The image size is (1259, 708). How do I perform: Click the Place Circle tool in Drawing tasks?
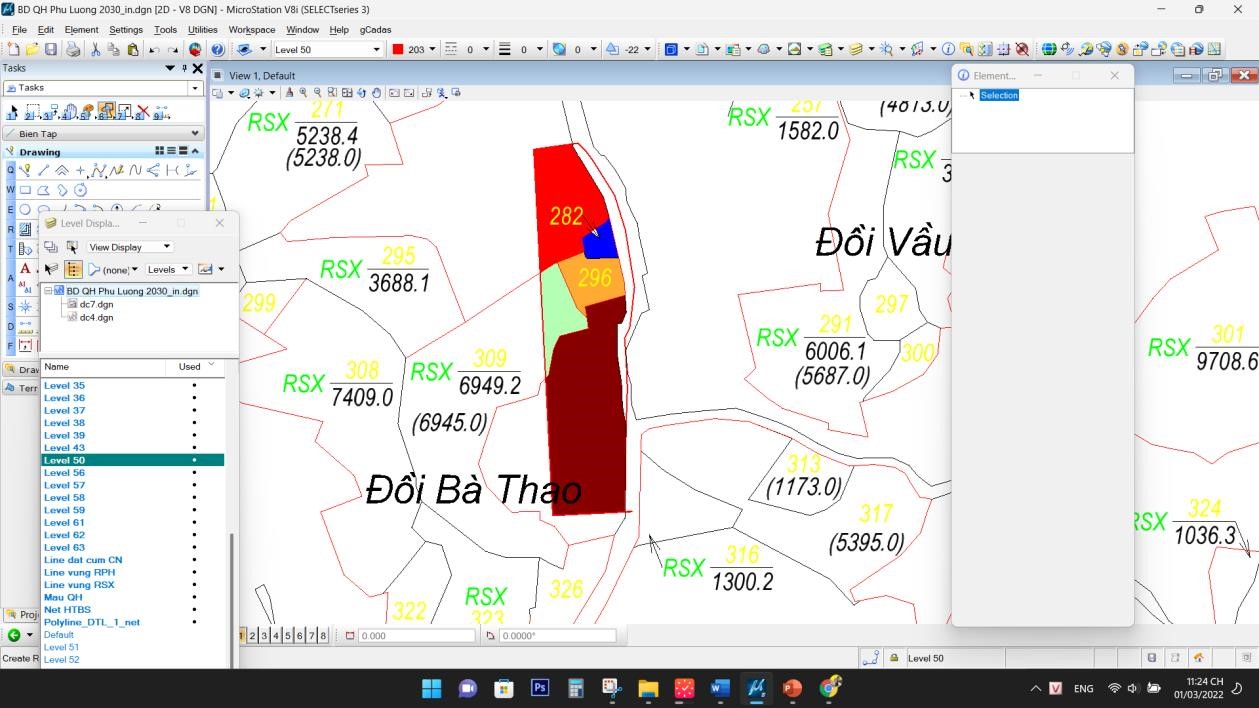[x=25, y=208]
